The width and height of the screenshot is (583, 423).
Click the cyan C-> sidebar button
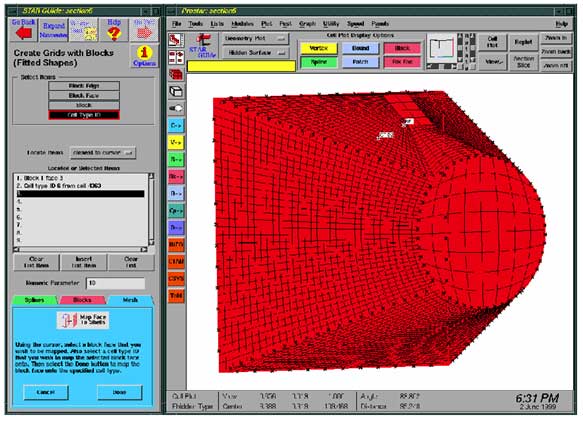coord(176,125)
